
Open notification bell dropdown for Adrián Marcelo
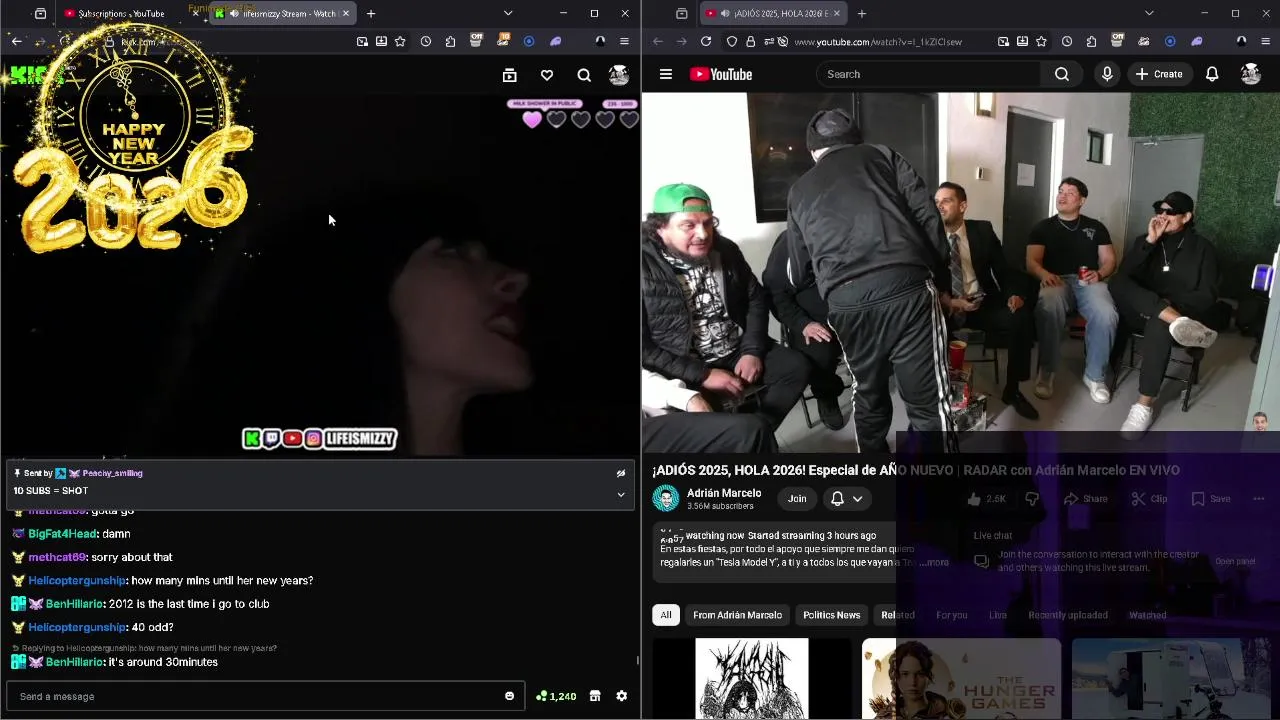click(846, 498)
